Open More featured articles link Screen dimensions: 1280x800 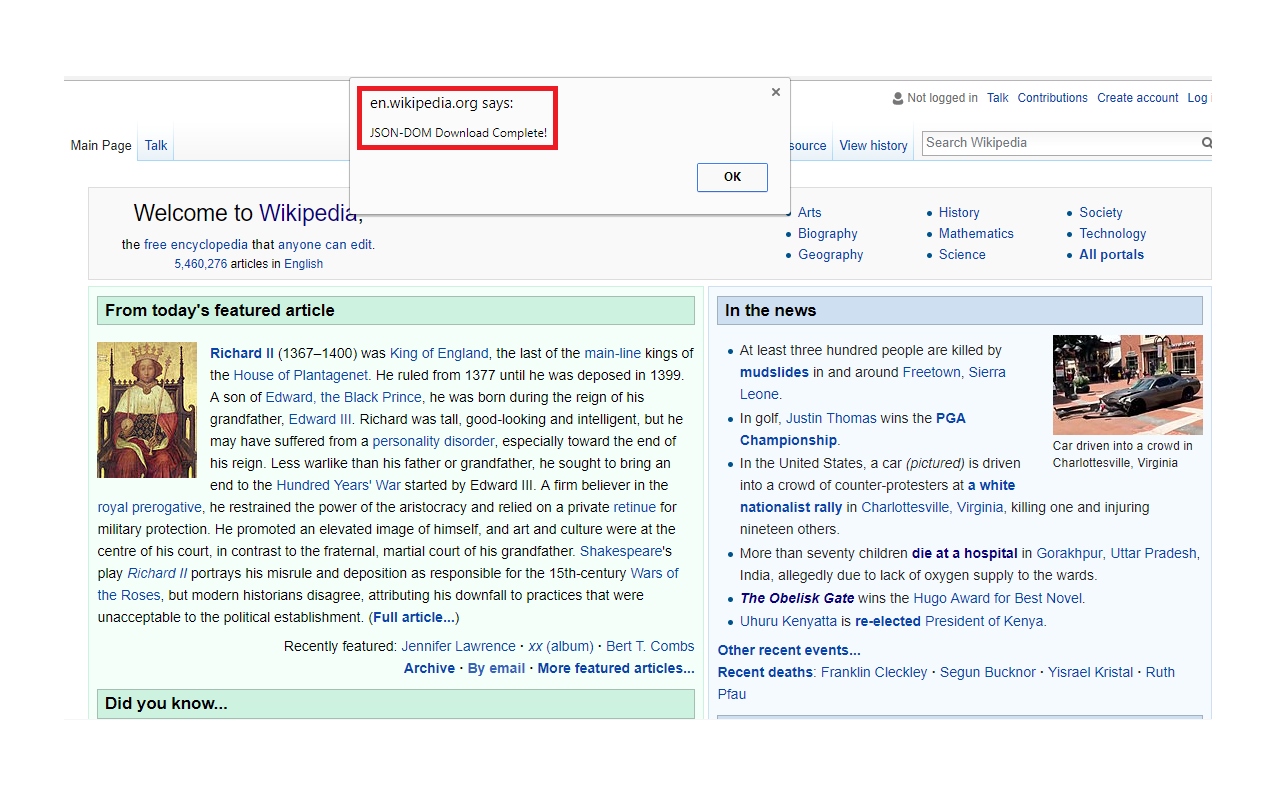(x=616, y=668)
